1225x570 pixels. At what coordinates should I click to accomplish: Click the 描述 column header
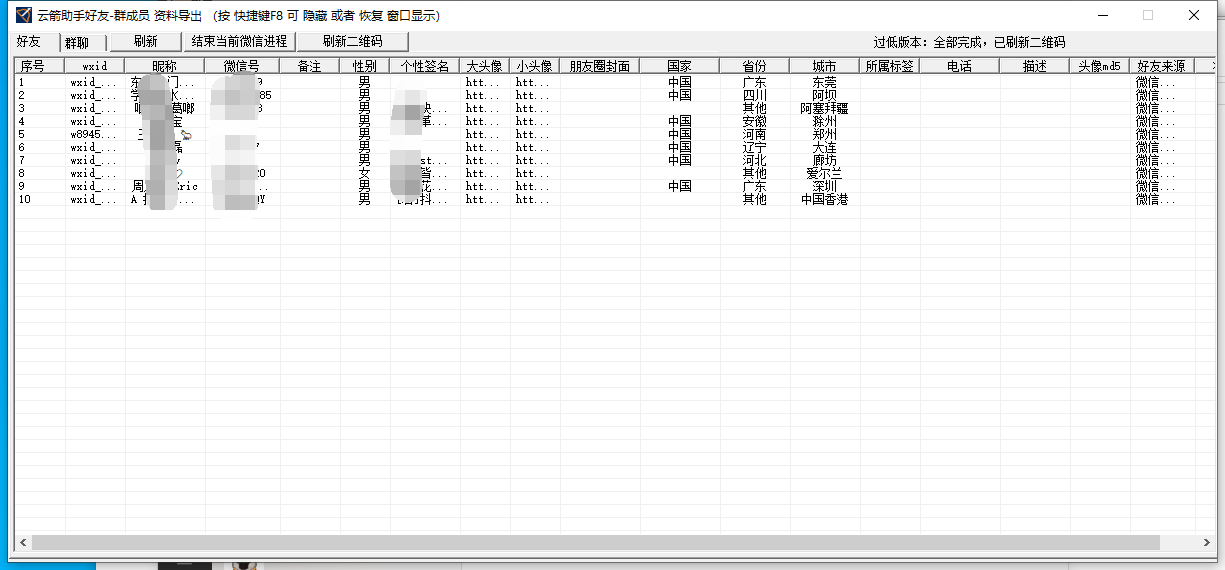1035,66
